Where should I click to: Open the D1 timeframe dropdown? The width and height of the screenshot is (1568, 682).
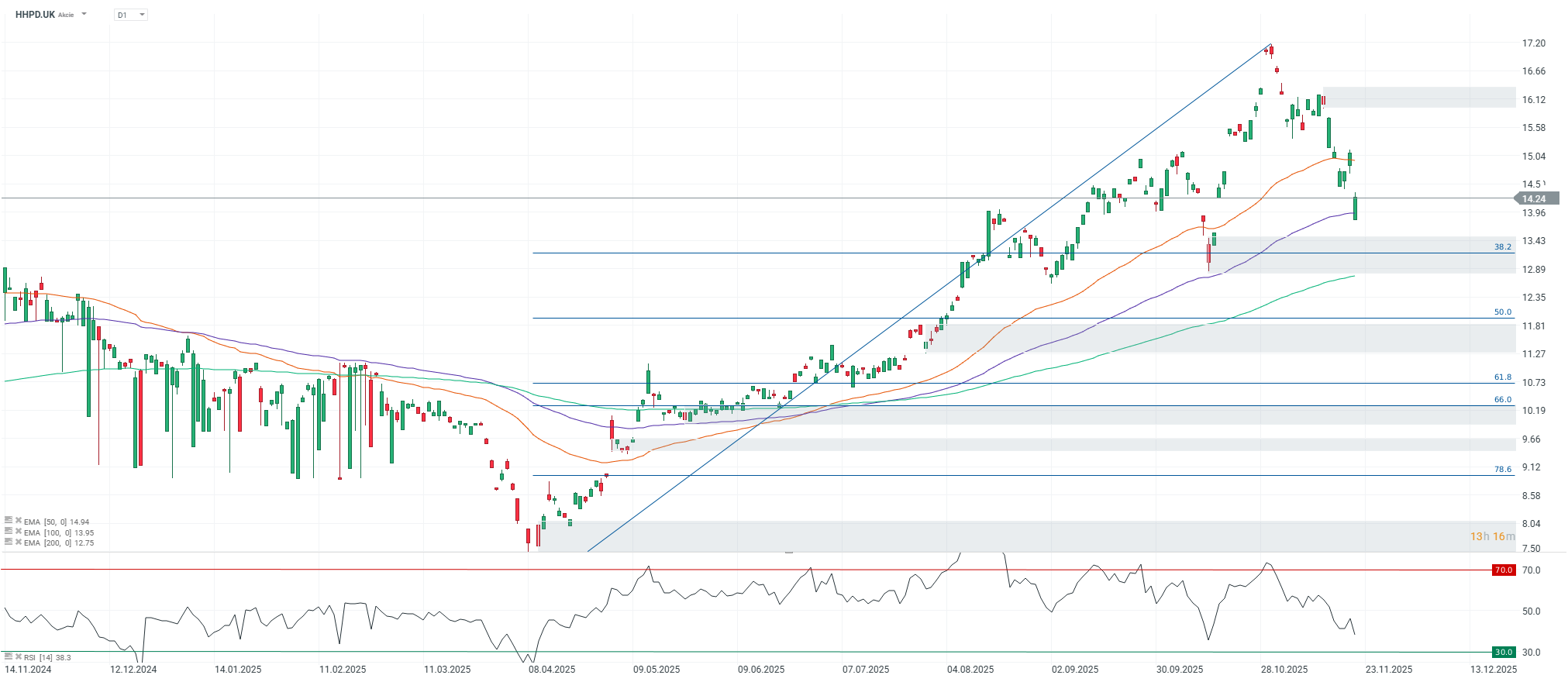(x=130, y=15)
